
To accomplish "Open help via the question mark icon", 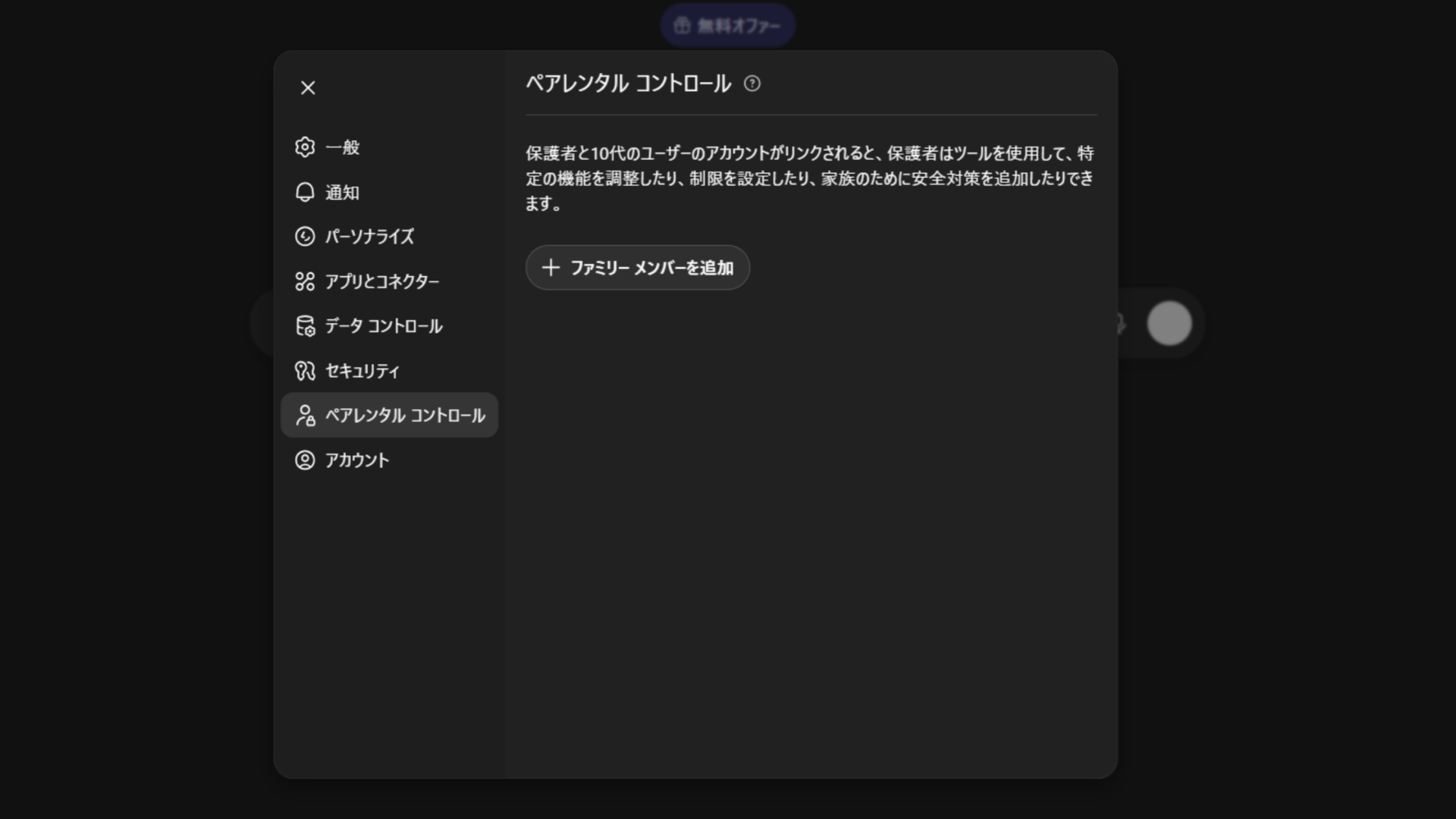I will point(753,84).
